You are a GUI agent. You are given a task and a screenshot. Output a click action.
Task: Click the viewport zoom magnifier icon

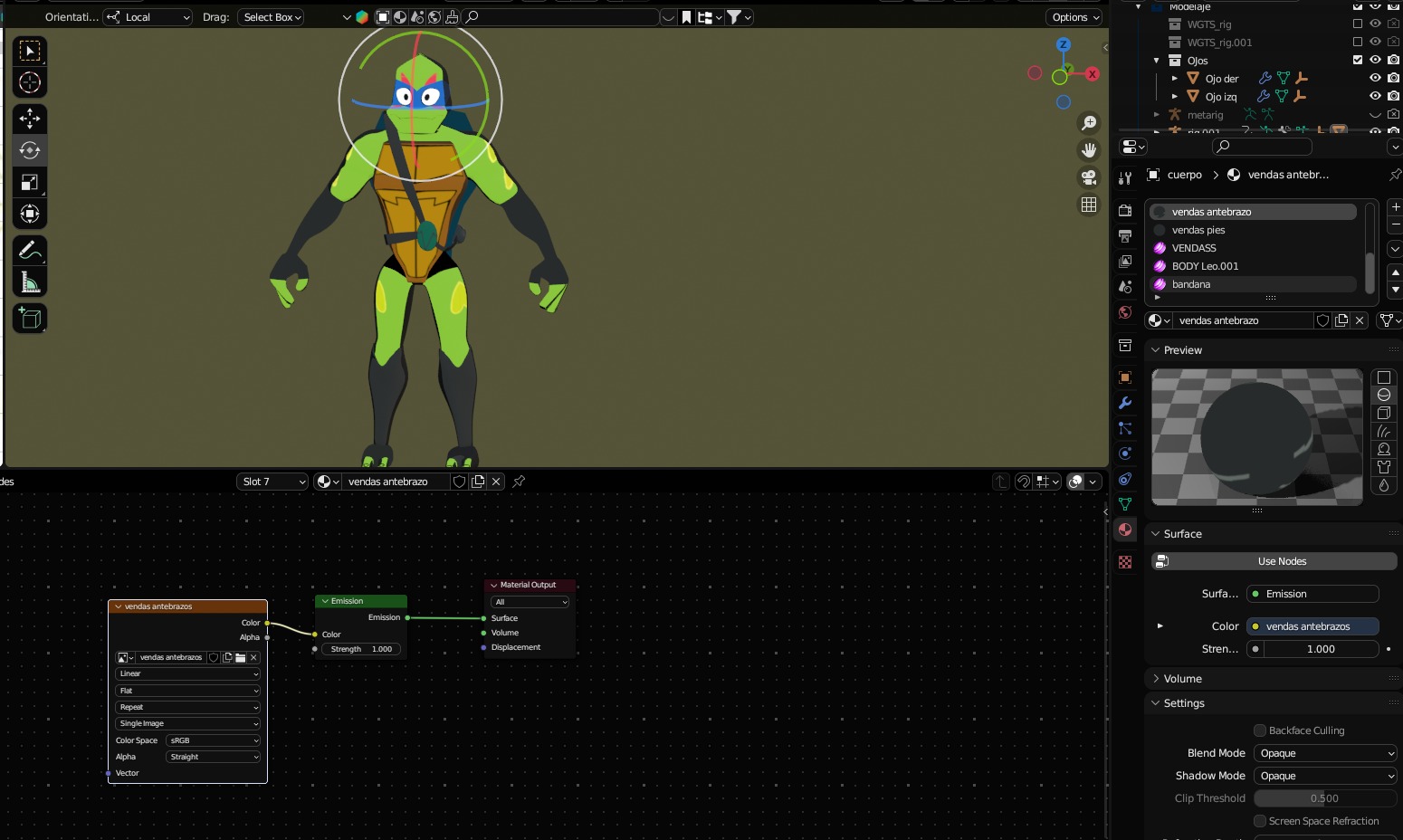(1089, 123)
